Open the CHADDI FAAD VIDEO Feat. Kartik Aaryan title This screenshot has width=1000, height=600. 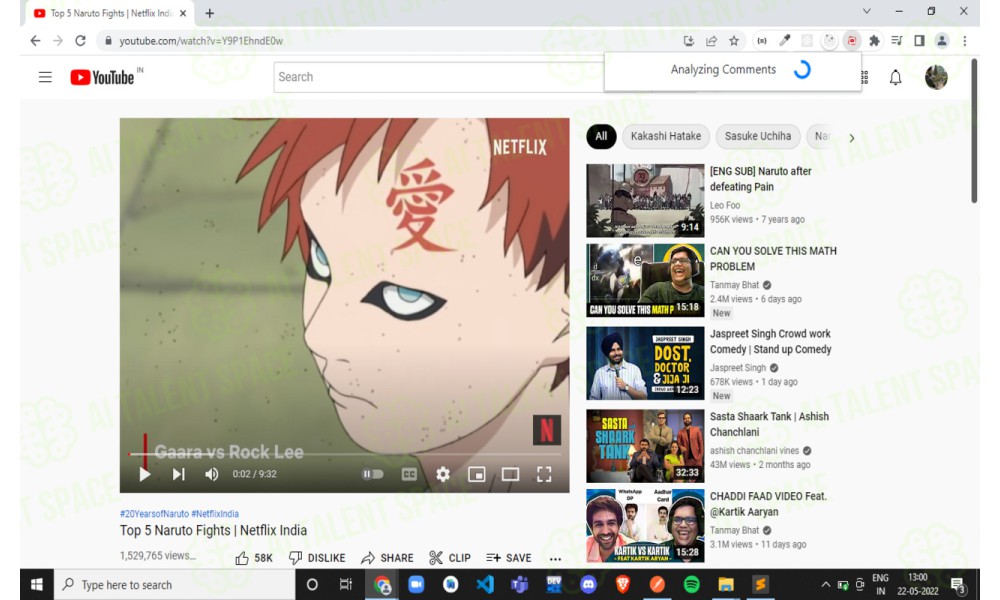pyautogui.click(x=768, y=504)
